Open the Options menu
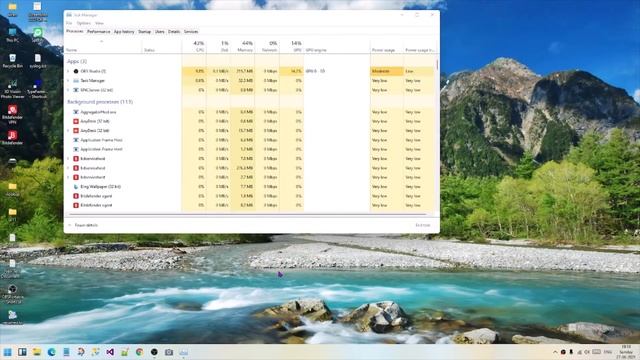Image resolution: width=640 pixels, height=360 pixels. point(84,23)
